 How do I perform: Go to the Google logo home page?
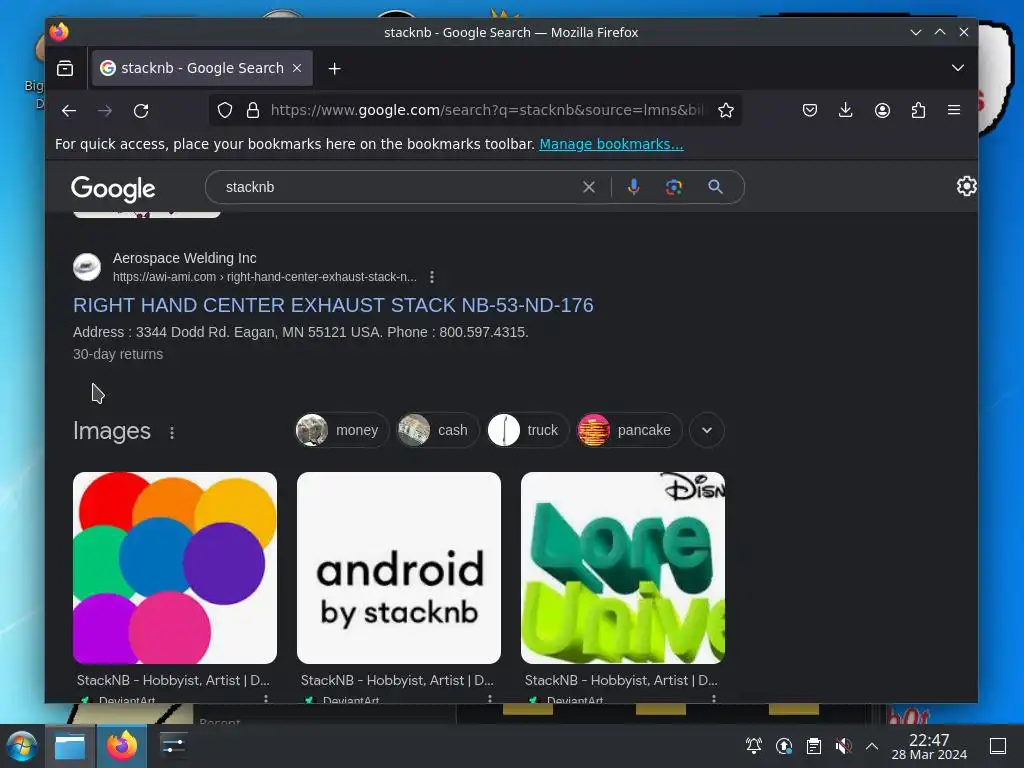point(113,189)
